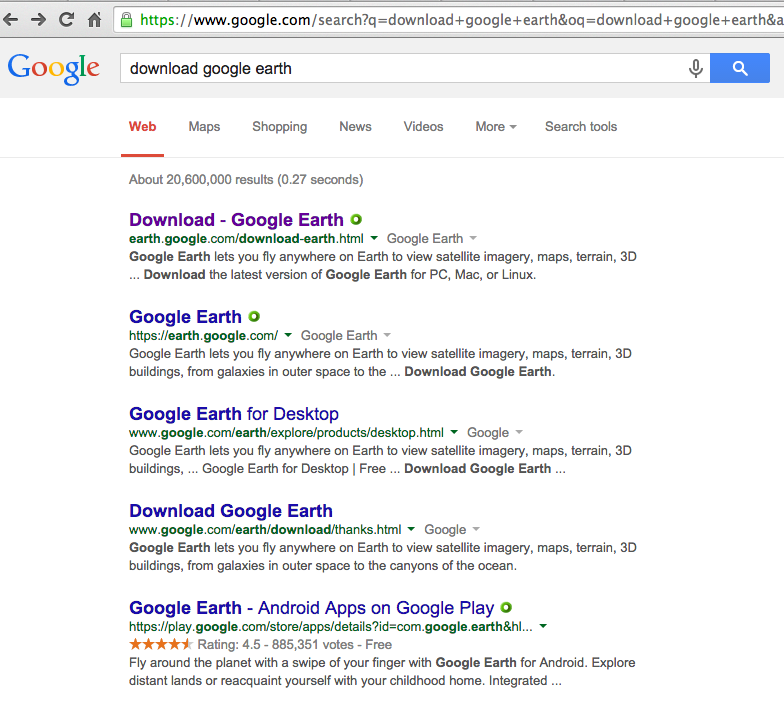Open Google author dropdown under thanks.html result
Viewport: 784px width, 702px height.
452,530
